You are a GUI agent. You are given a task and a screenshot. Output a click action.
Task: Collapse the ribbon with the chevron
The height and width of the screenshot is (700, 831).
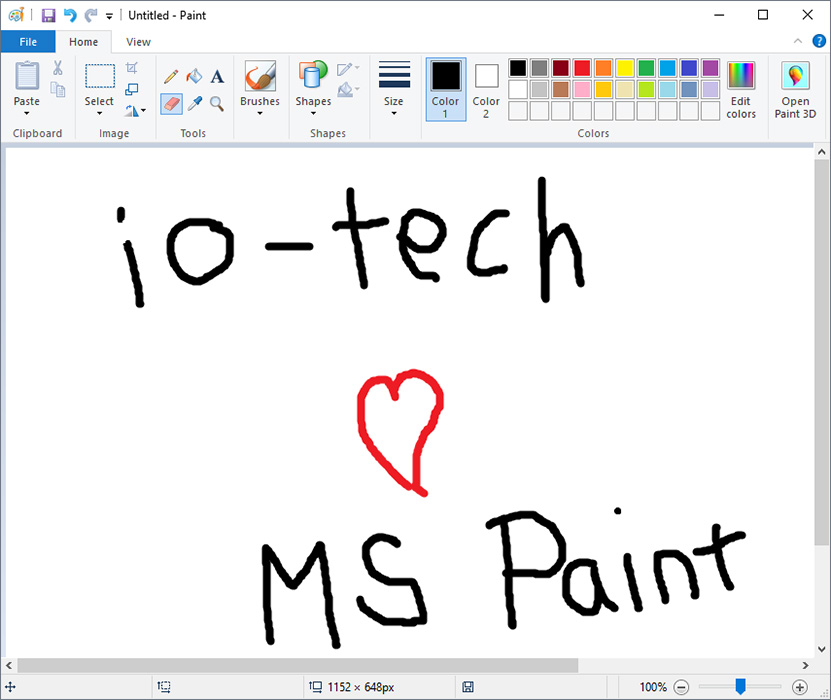[798, 41]
